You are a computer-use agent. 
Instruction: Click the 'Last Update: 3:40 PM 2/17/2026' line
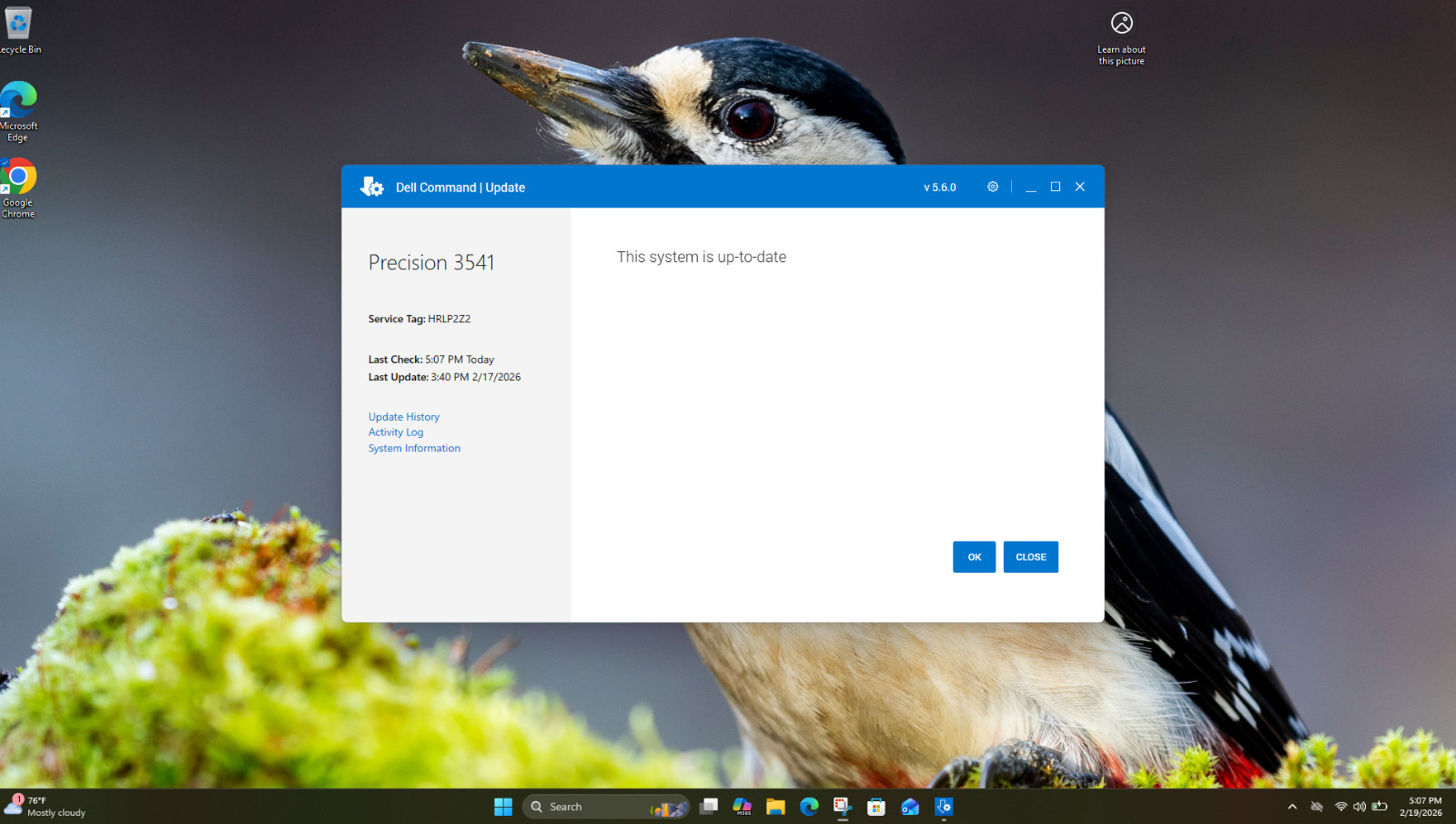coord(445,377)
